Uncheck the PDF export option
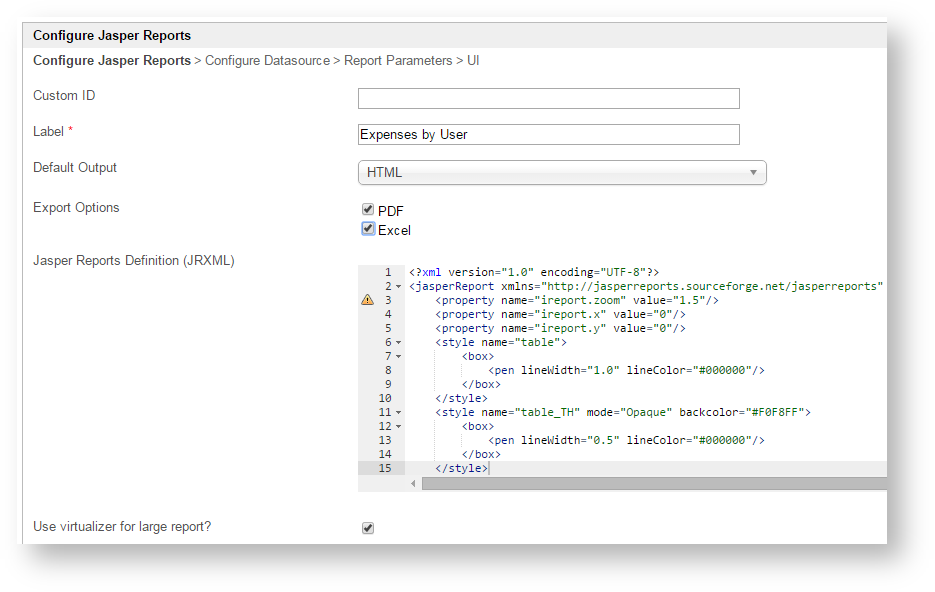This screenshot has height=592, width=935. (x=368, y=210)
